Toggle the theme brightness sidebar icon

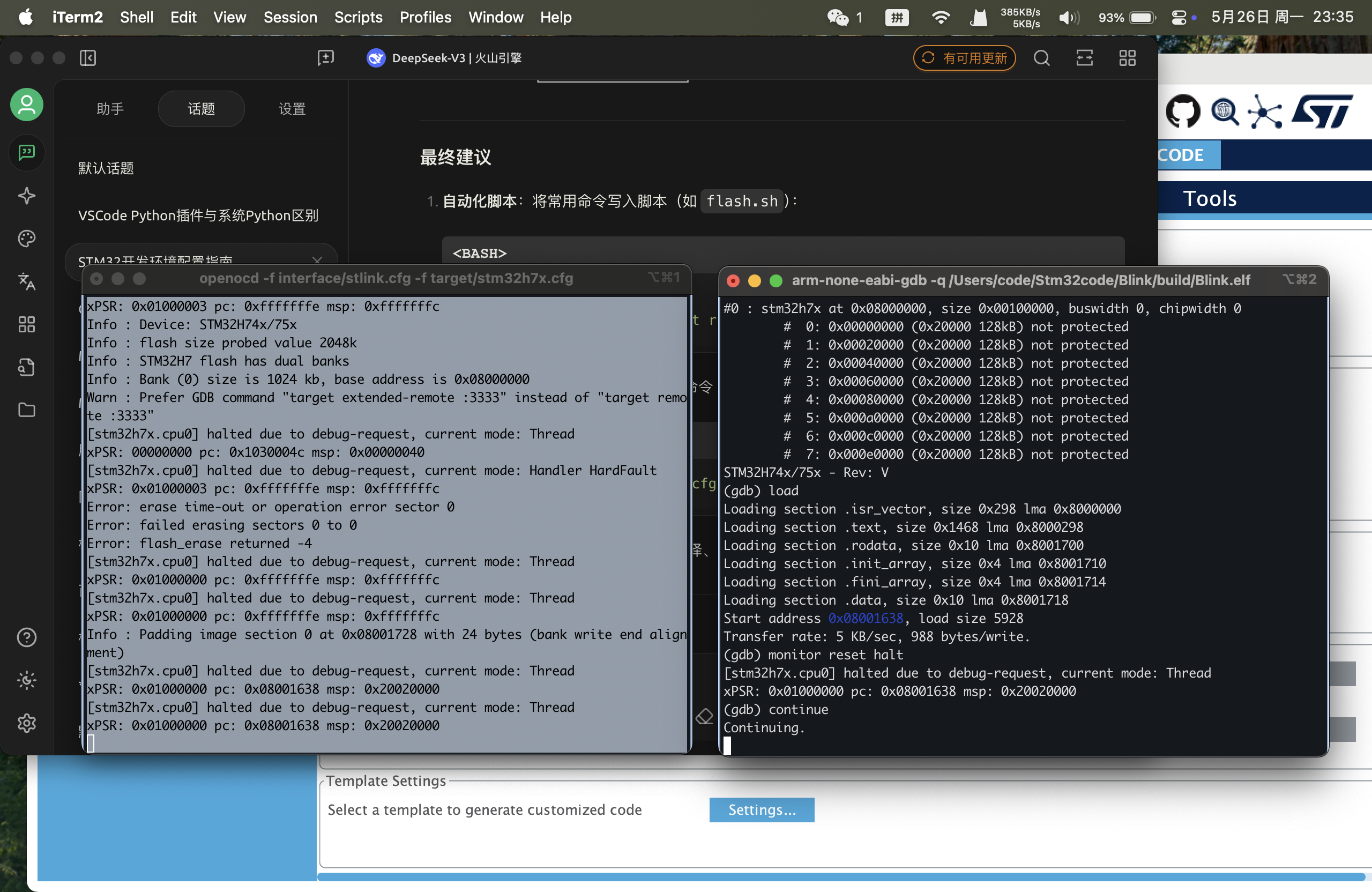[x=26, y=680]
